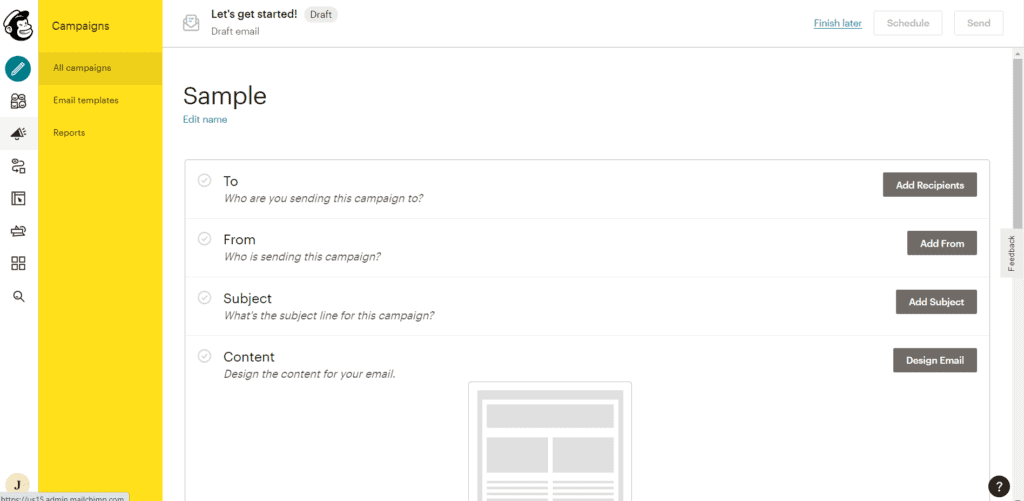This screenshot has width=1024, height=501.
Task: Open the Help question mark button
Action: click(998, 486)
